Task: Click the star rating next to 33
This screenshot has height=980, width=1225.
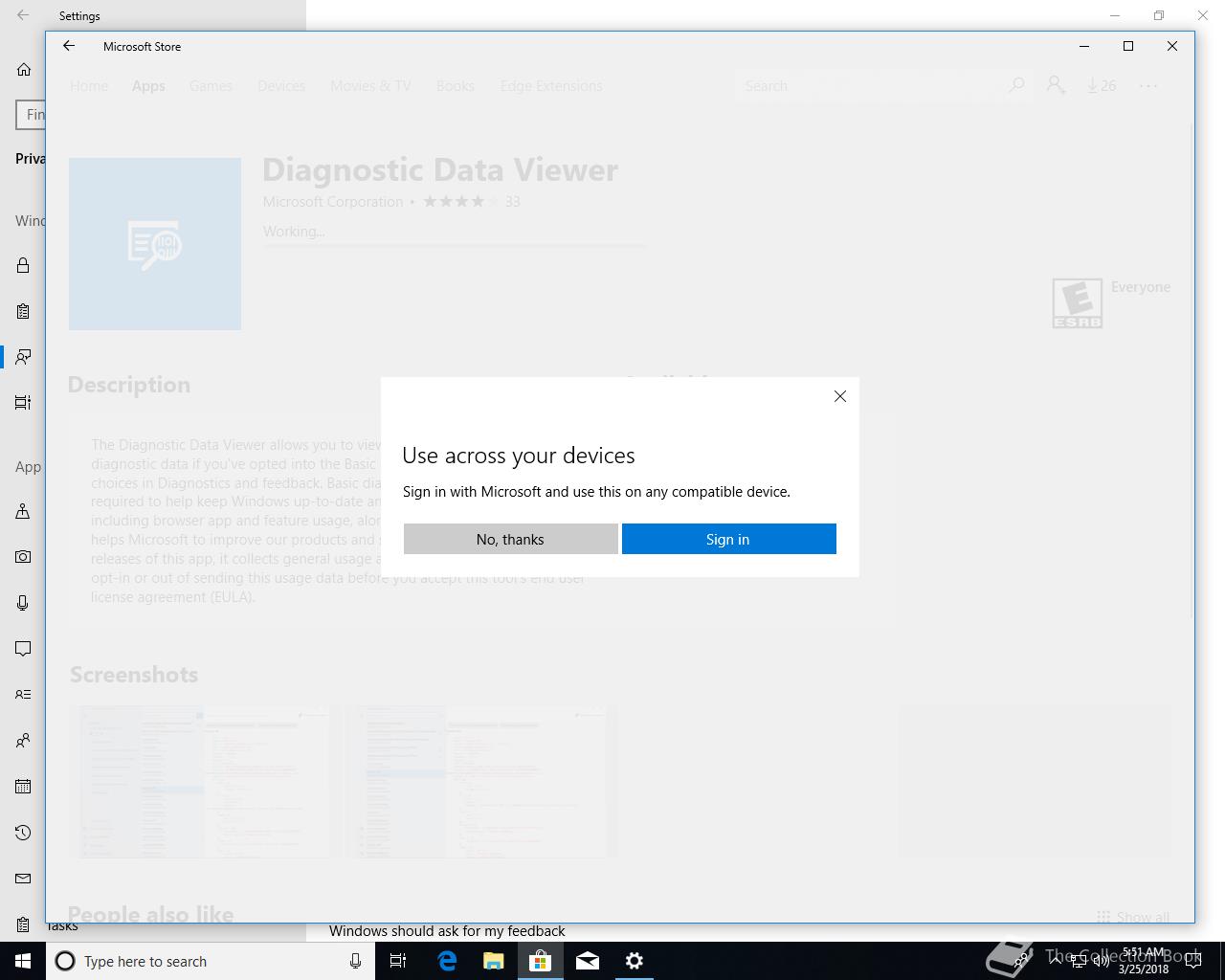Action: [x=460, y=201]
